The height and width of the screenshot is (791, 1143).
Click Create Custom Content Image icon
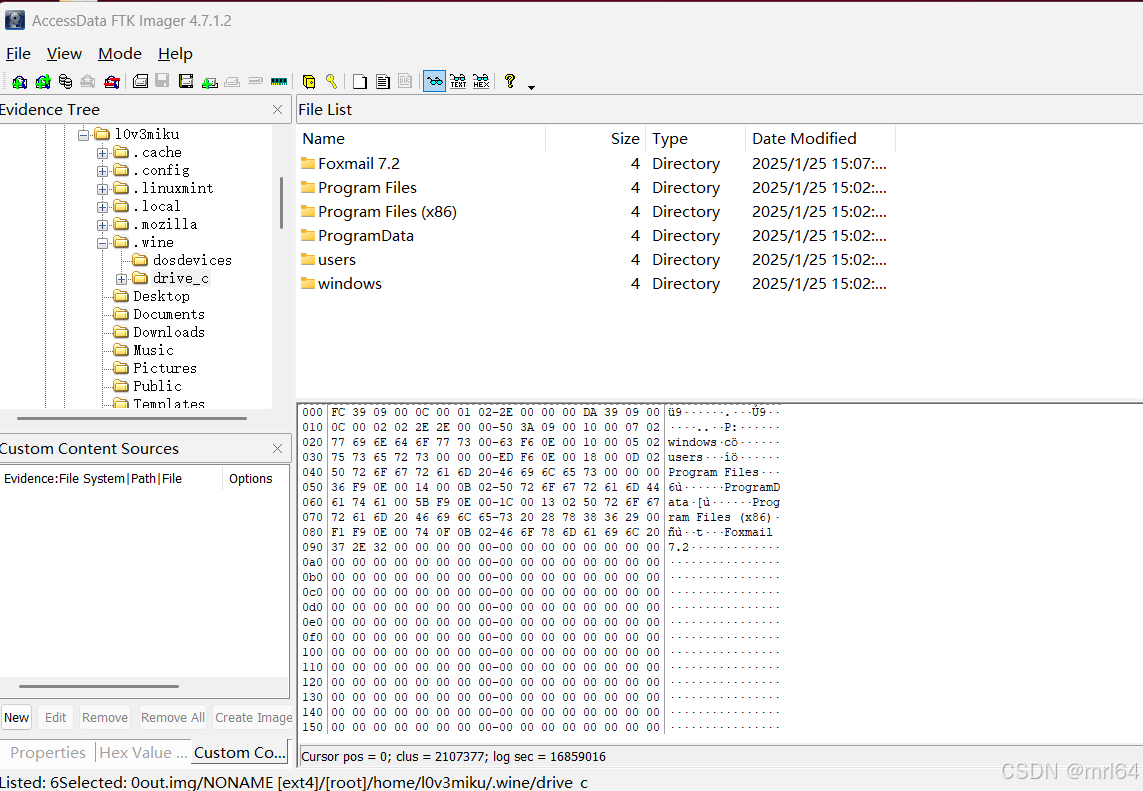click(x=232, y=82)
